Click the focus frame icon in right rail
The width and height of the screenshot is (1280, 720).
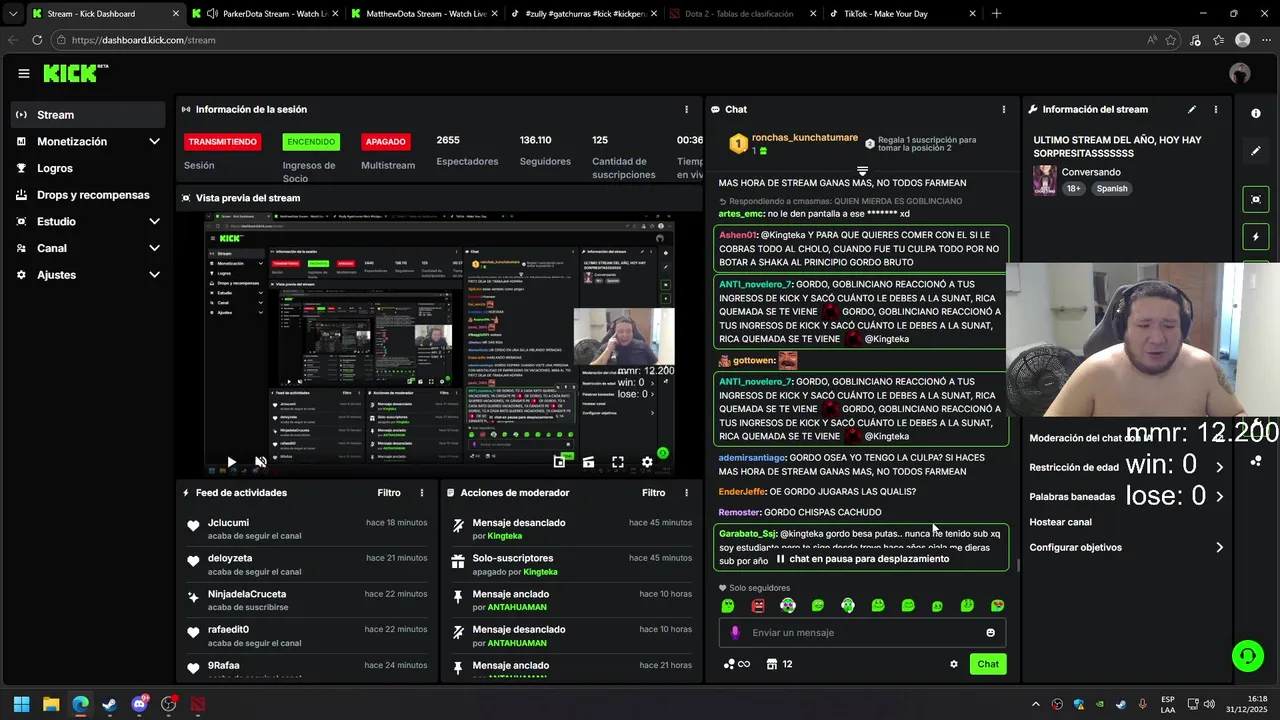pyautogui.click(x=1256, y=199)
